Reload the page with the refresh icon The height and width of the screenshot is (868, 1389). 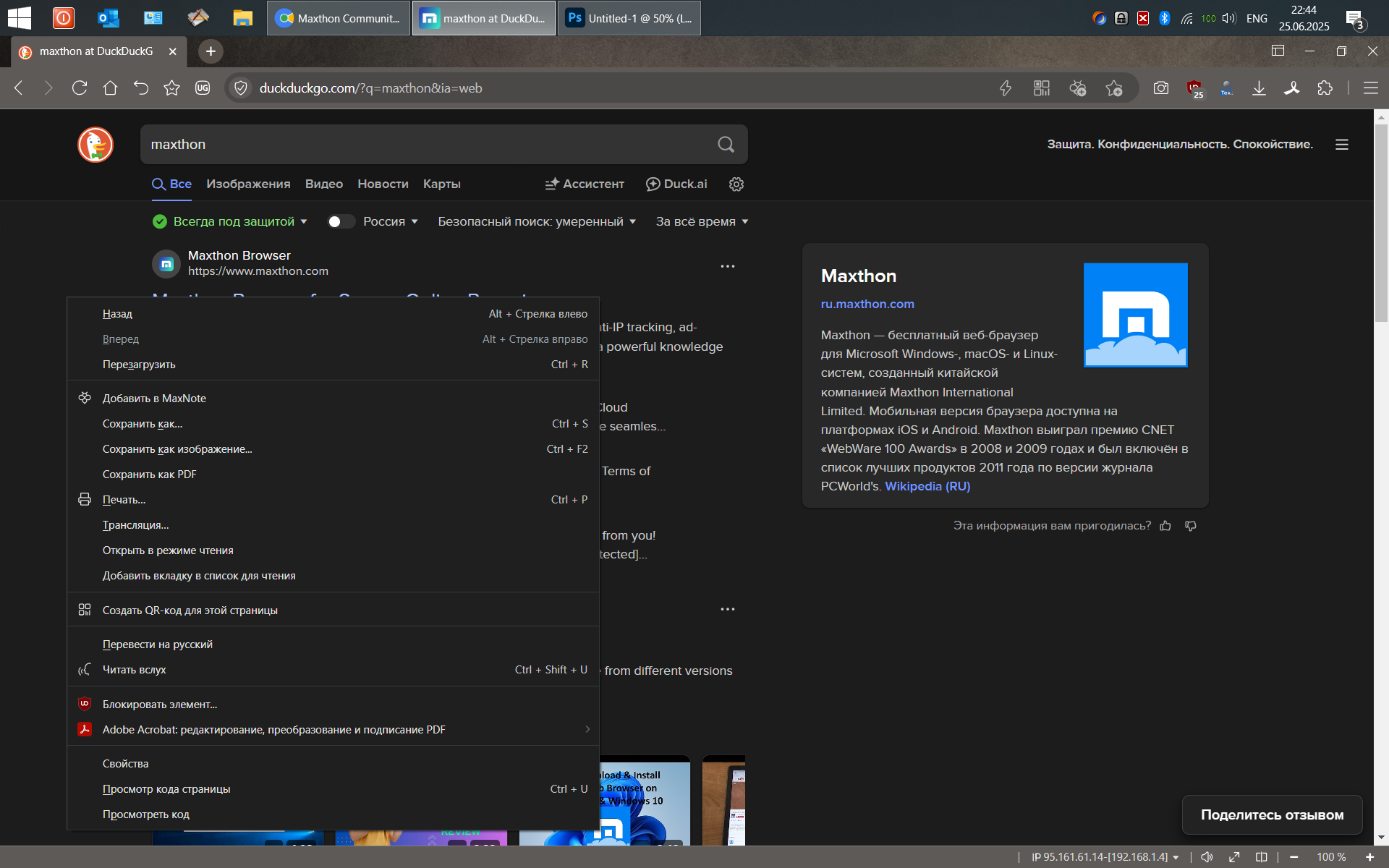pyautogui.click(x=80, y=88)
